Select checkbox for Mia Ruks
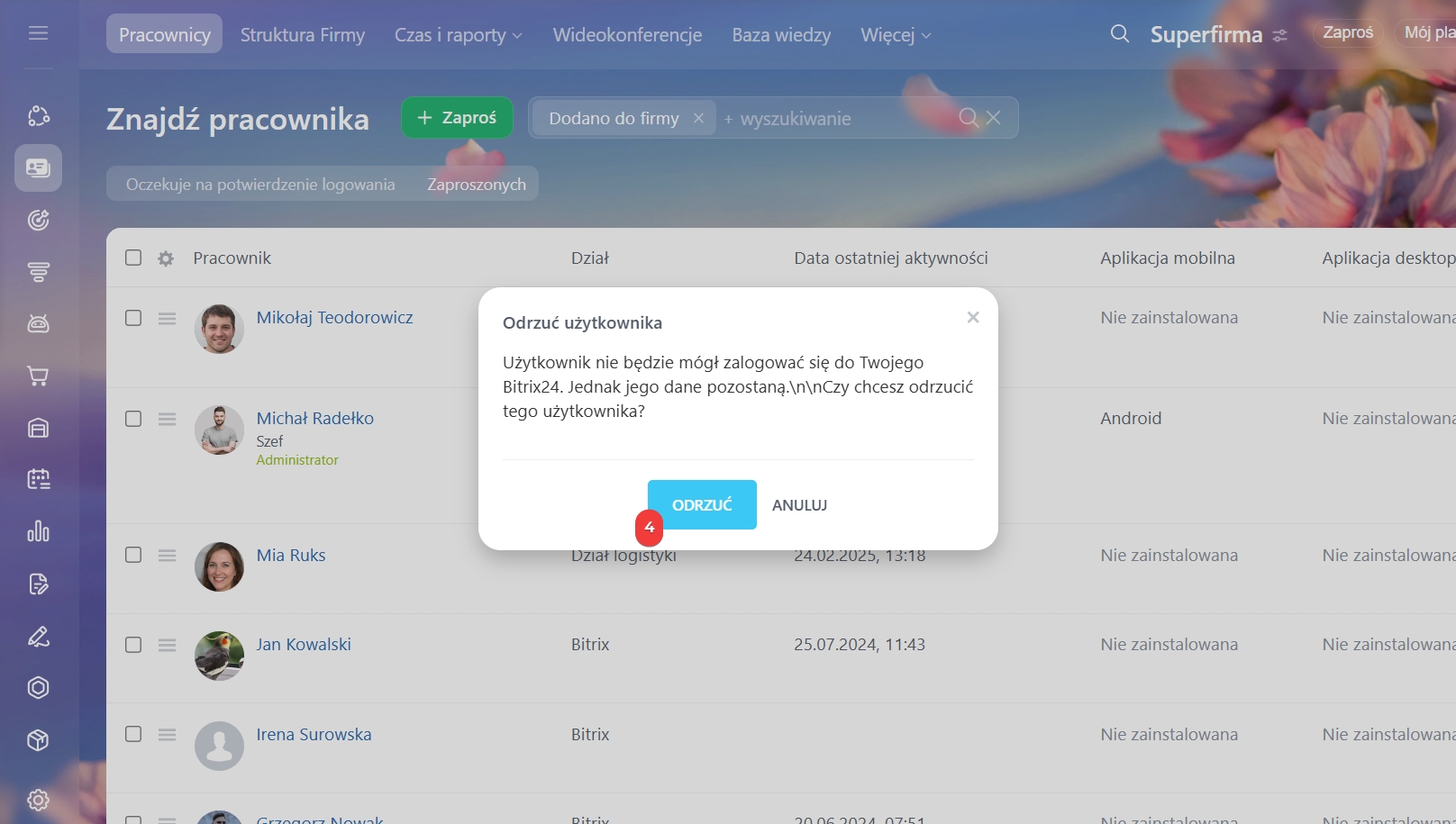 (x=133, y=555)
